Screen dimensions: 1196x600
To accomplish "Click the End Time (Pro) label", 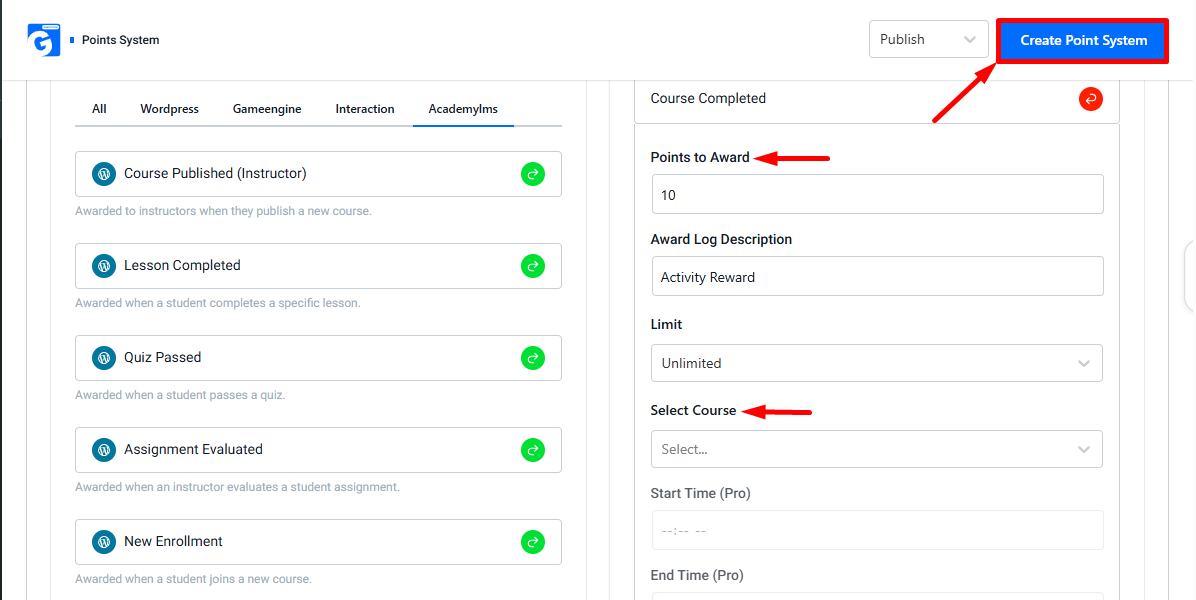I will click(697, 575).
